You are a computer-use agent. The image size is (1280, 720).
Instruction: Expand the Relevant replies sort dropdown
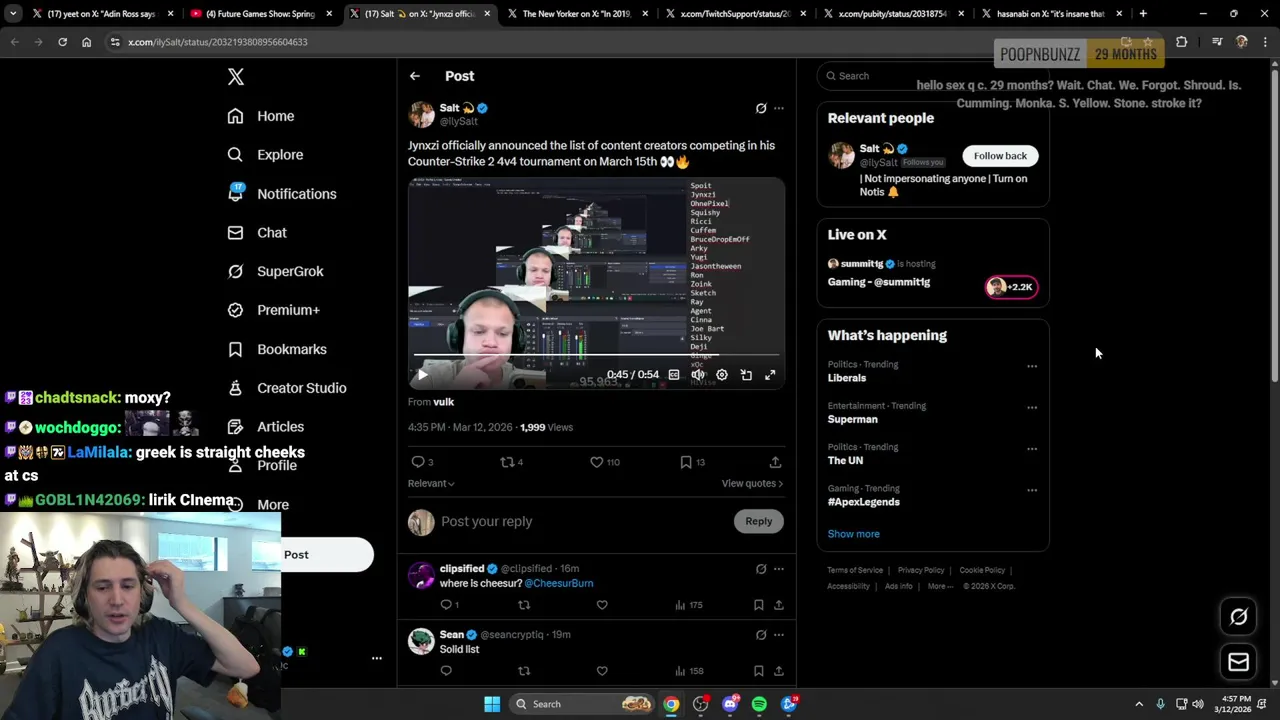tap(431, 484)
